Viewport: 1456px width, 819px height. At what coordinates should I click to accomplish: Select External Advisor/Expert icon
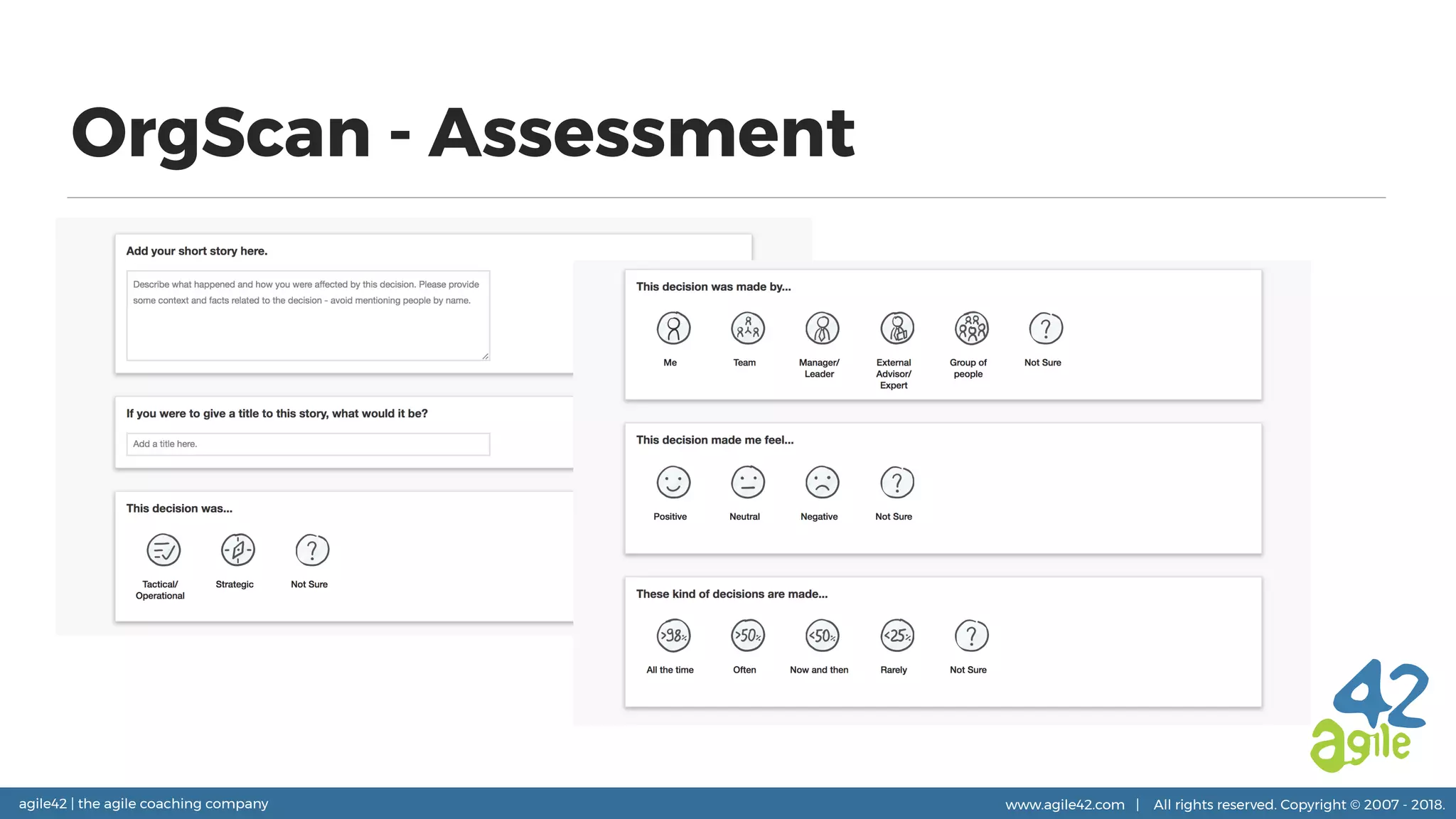pos(896,328)
